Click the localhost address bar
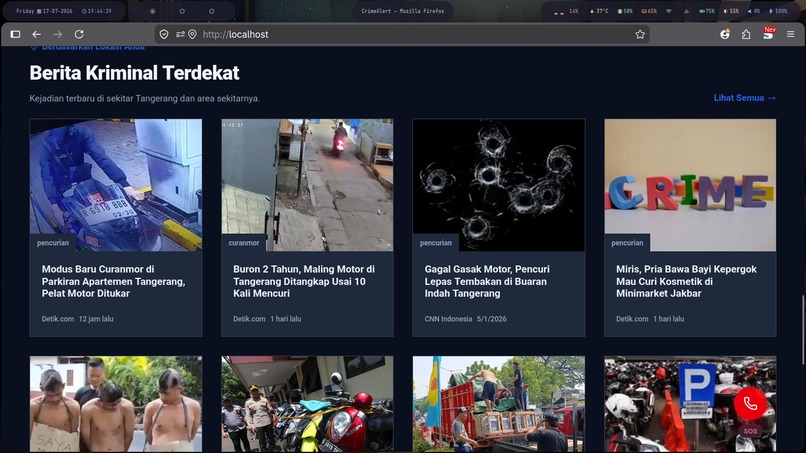 [401, 34]
